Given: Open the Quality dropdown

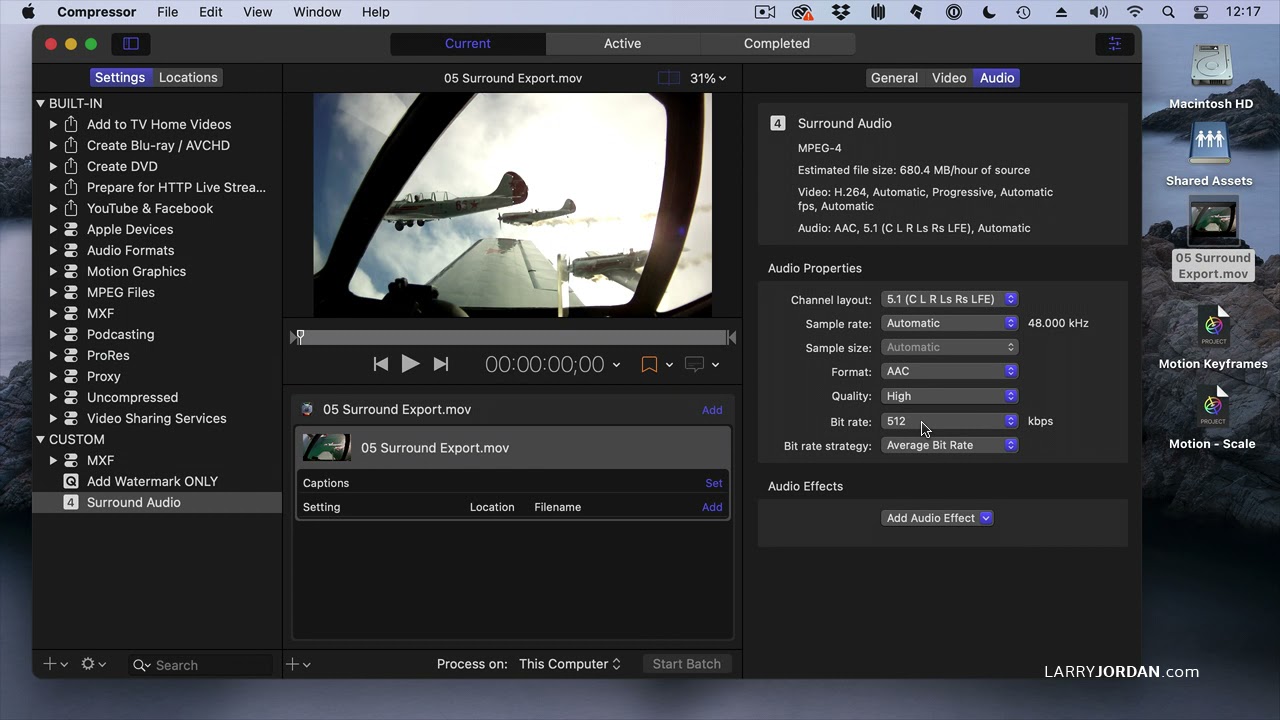Looking at the screenshot, I should click(x=949, y=396).
